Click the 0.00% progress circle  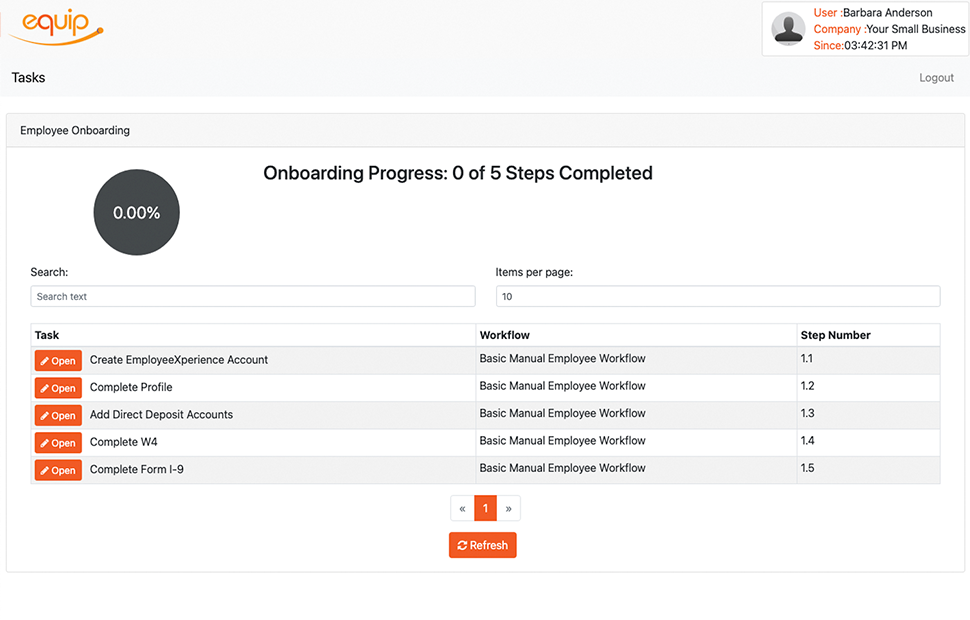(136, 212)
